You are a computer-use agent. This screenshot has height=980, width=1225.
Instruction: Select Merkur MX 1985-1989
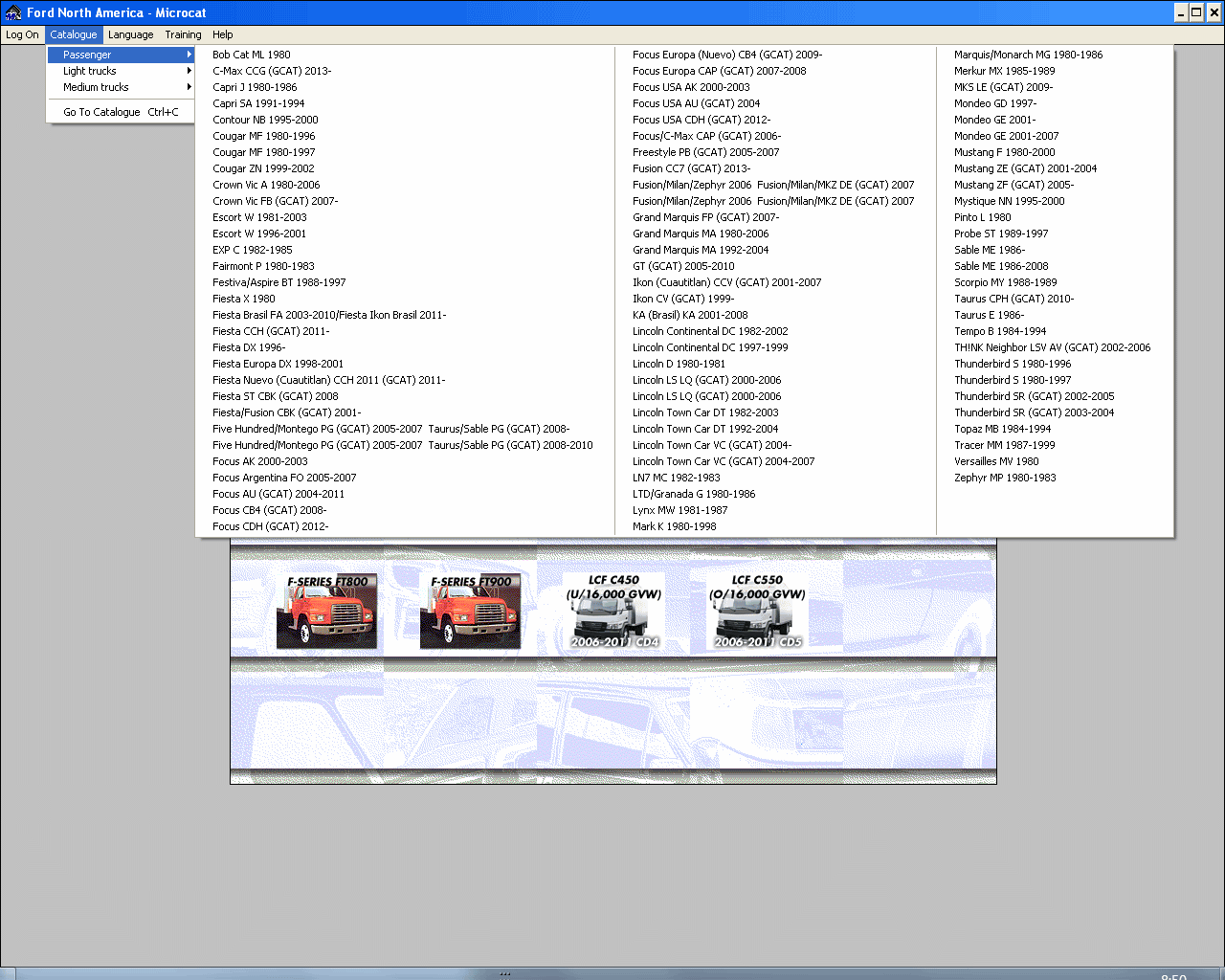pos(1005,71)
